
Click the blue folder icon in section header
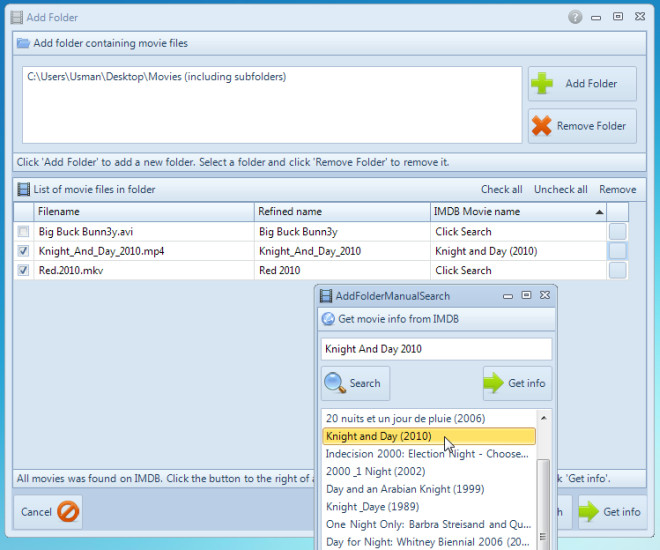(x=23, y=43)
